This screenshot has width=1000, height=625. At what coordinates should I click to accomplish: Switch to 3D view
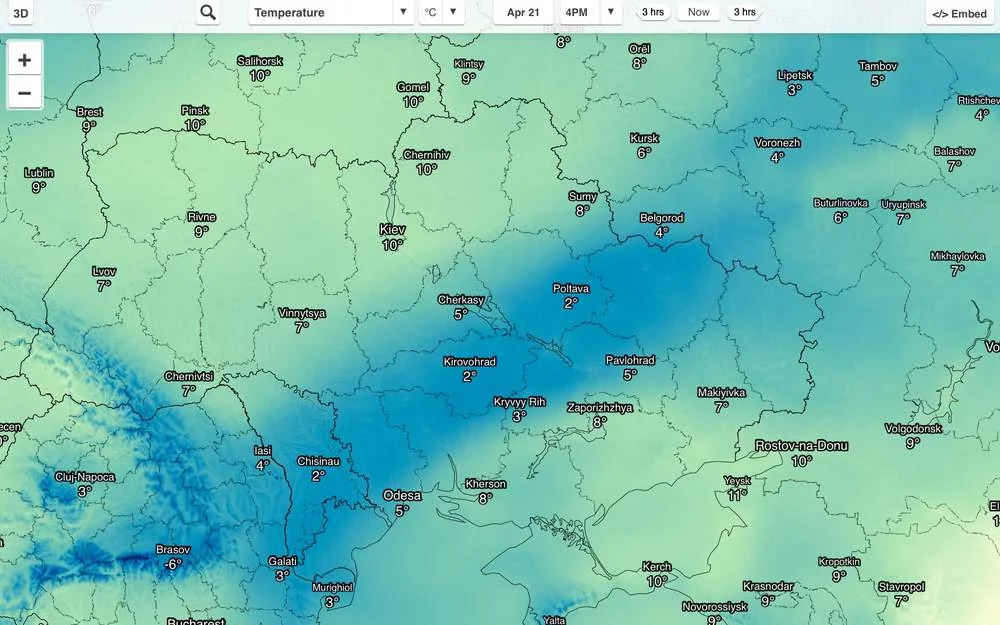[20, 13]
